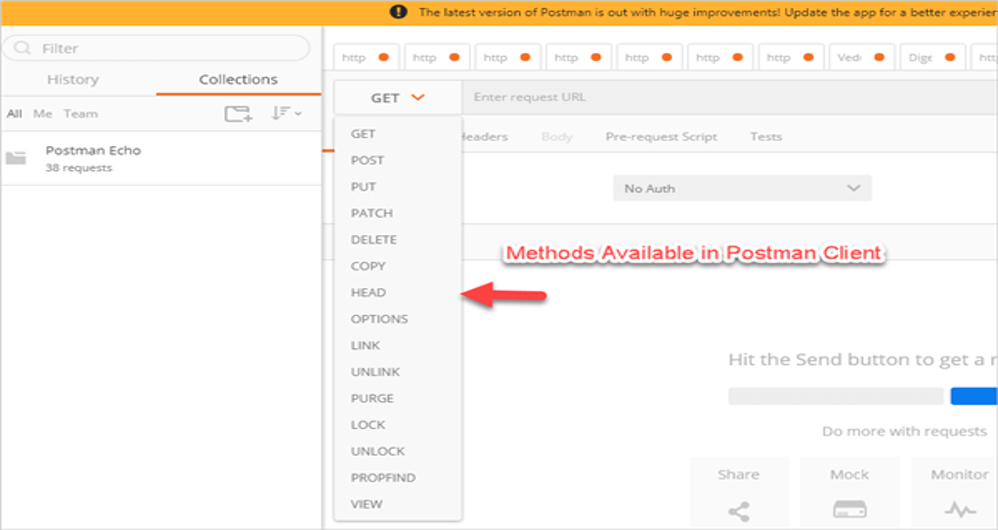Select UNLOCK from the methods list

378,451
